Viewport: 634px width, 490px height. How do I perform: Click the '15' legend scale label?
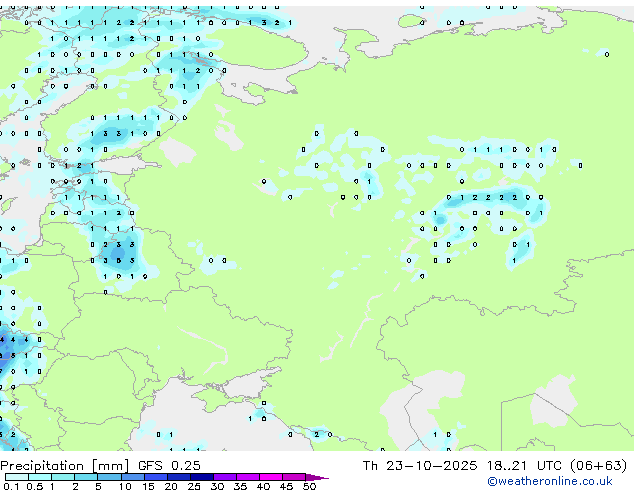[x=148, y=486]
